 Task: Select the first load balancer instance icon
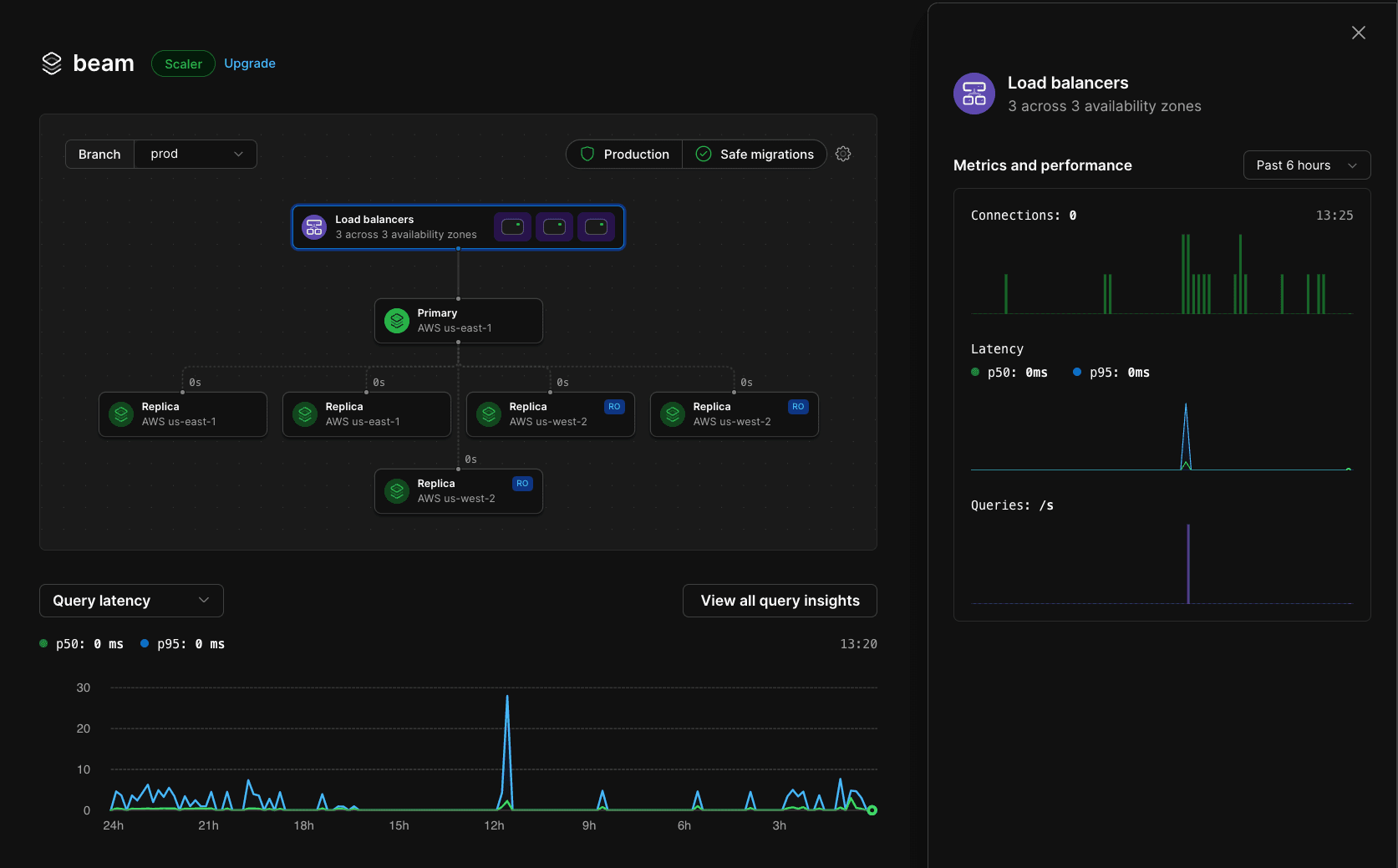(512, 227)
